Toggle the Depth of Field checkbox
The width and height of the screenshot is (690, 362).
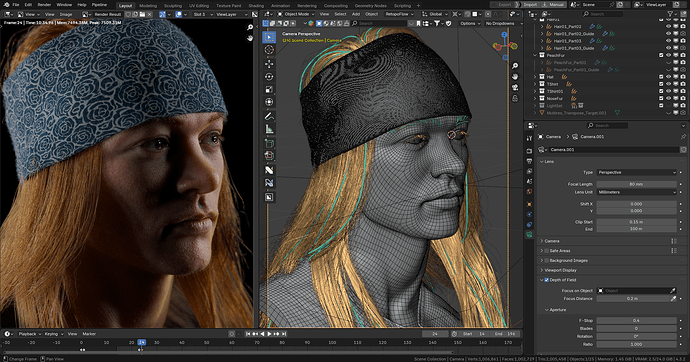click(x=547, y=280)
